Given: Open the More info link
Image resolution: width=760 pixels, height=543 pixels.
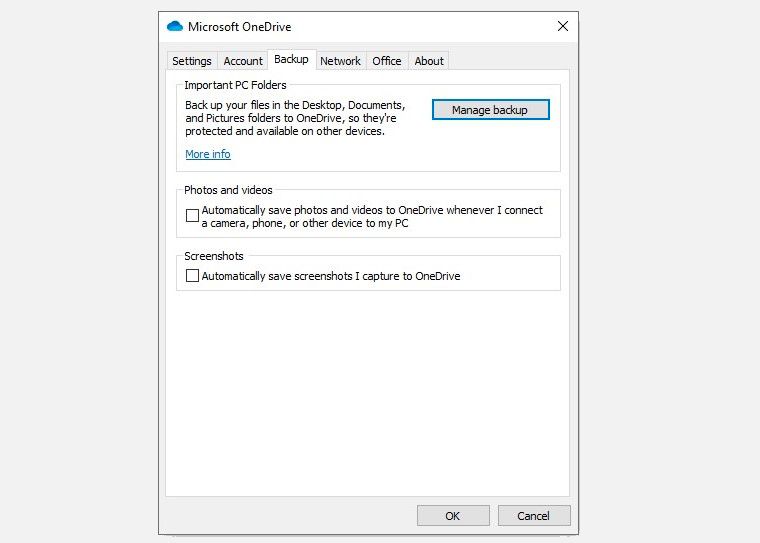Looking at the screenshot, I should pos(208,154).
